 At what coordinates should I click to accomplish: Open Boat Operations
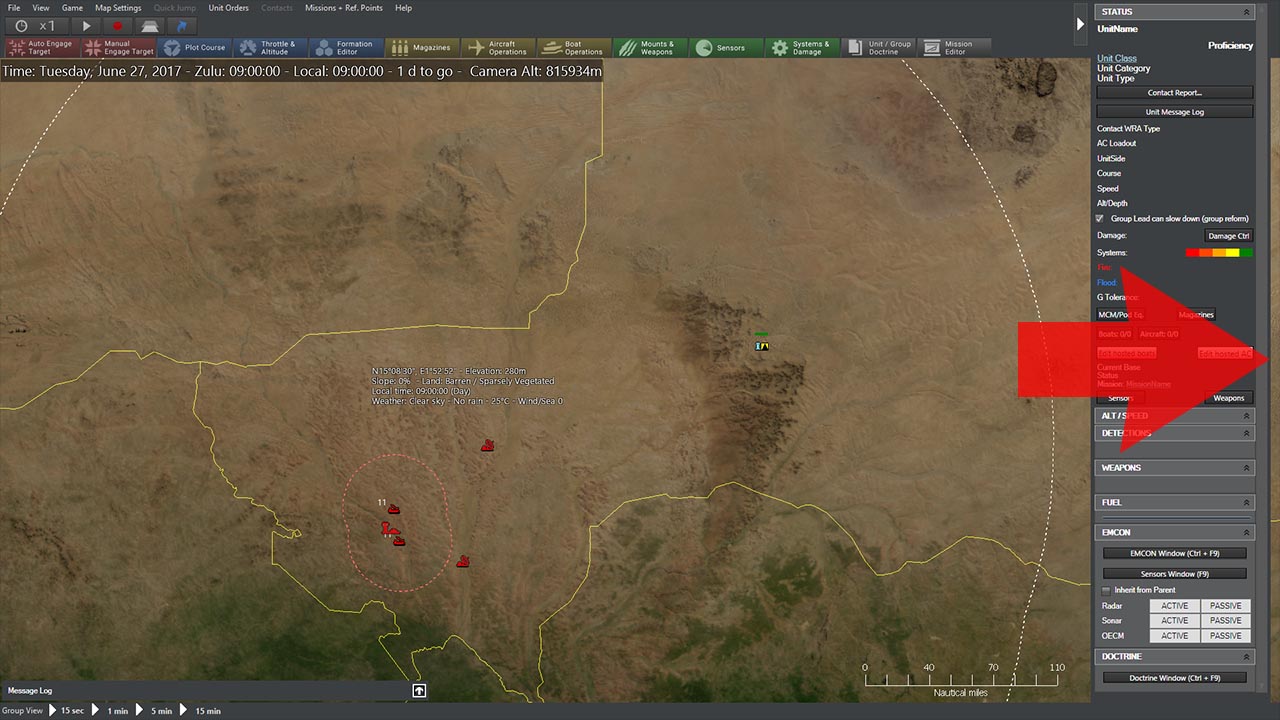575,48
